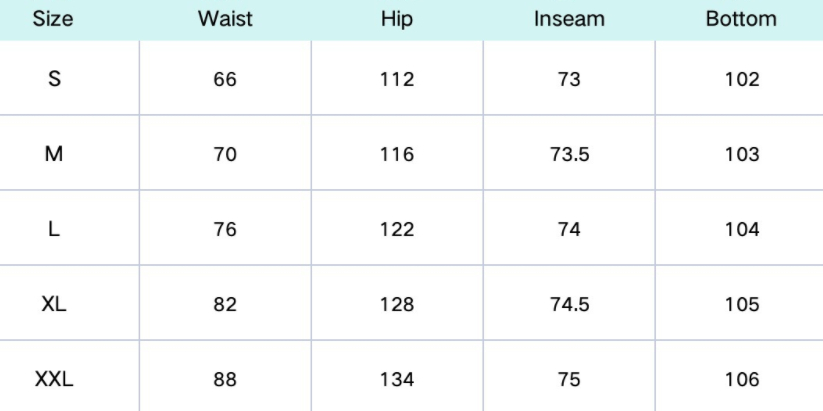Click hip value 116 for size M
Viewport: 823px width, 411px height.
coord(397,155)
